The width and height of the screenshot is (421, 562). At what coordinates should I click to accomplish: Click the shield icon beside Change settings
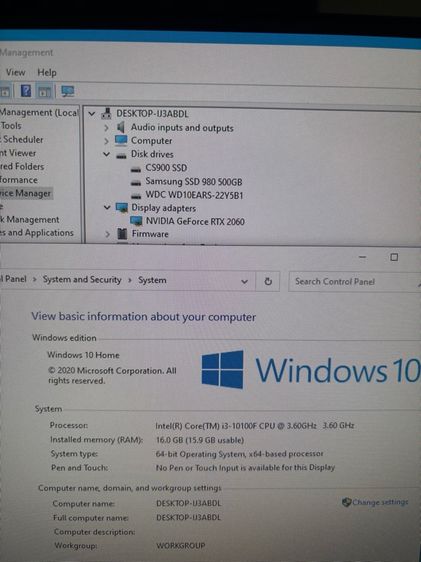346,502
